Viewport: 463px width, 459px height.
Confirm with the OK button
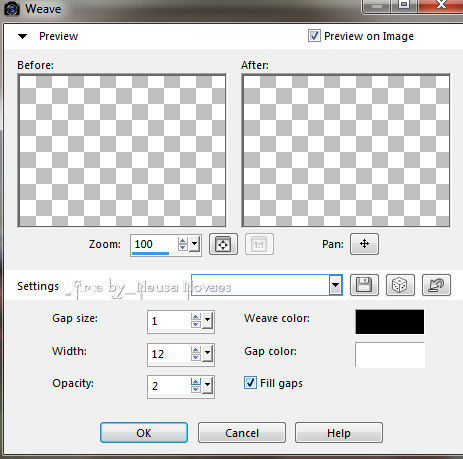144,433
